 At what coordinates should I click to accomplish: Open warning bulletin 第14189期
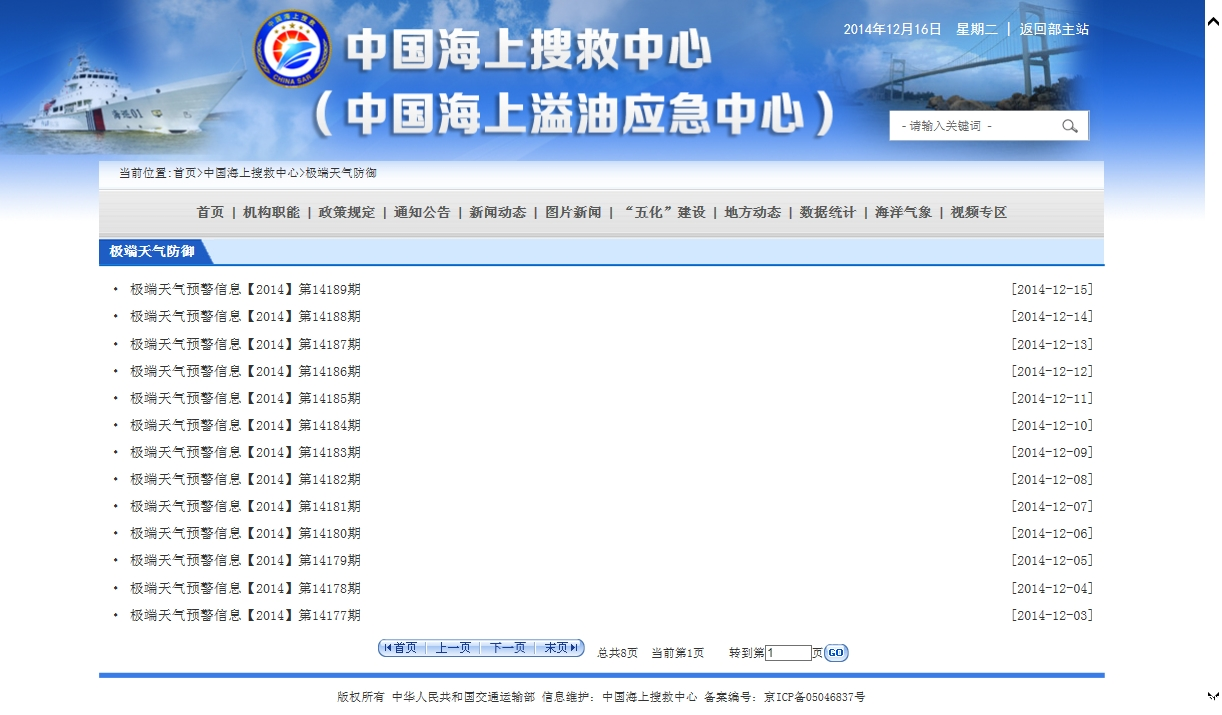coord(245,290)
